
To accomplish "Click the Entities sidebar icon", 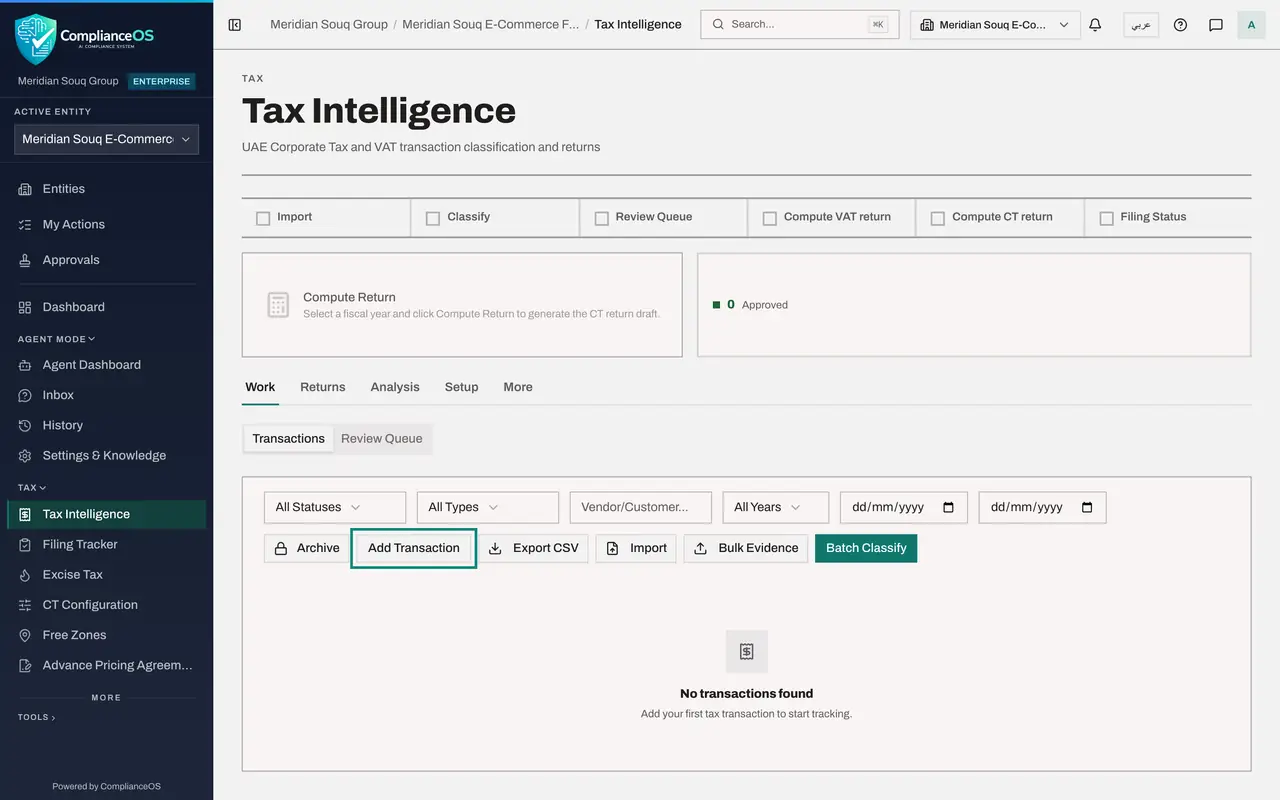I will 25,189.
